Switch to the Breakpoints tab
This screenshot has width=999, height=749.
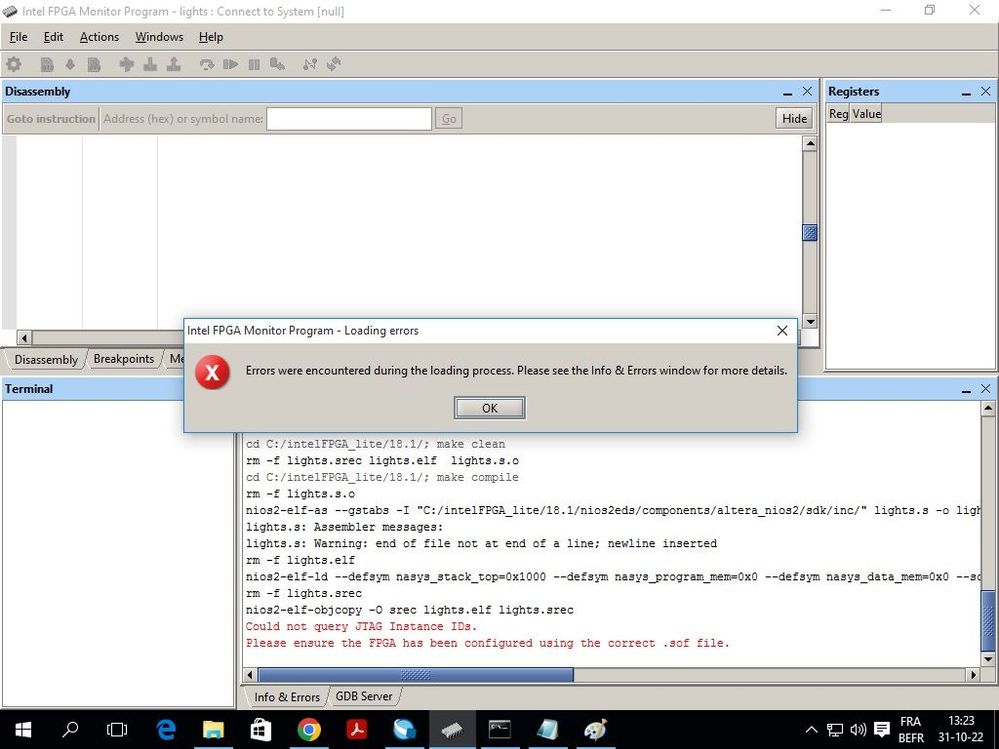124,359
